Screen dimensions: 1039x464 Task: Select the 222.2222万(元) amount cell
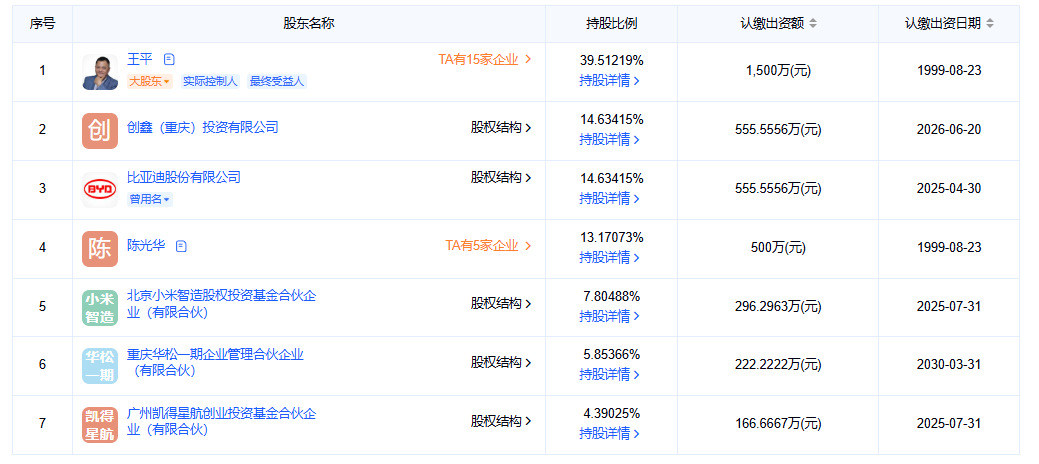coord(778,365)
